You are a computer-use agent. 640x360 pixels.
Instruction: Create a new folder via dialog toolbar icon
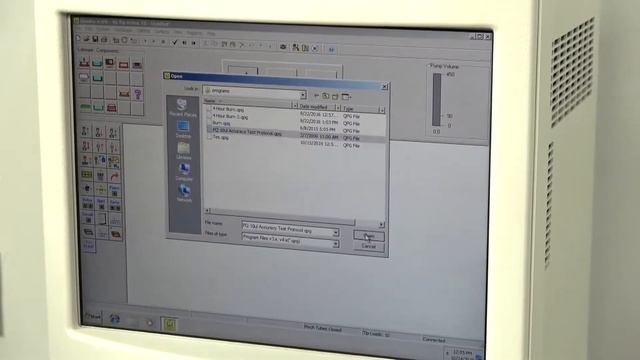pos(336,96)
